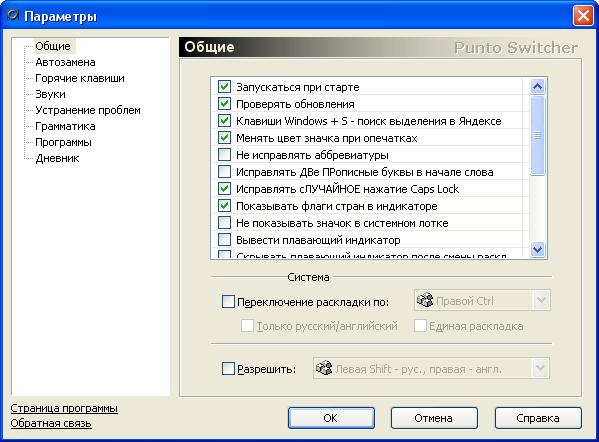Select Грамматика in the tree

tap(65, 126)
